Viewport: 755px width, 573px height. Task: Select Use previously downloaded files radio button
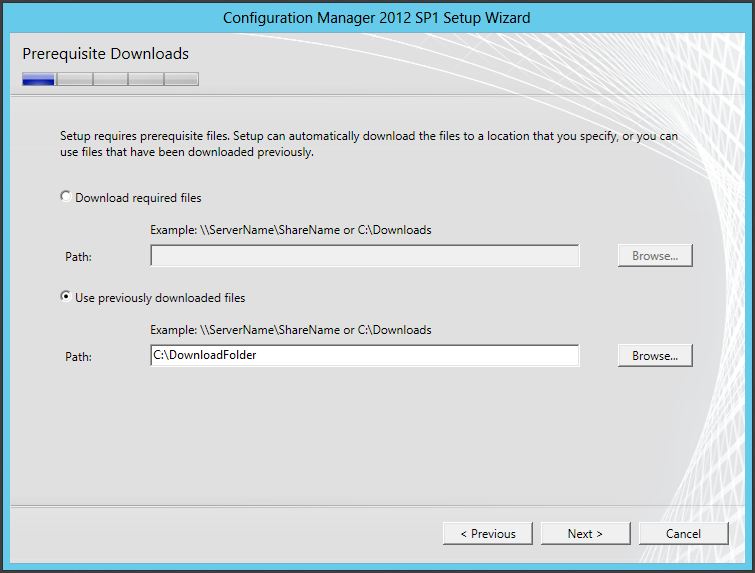(x=67, y=297)
